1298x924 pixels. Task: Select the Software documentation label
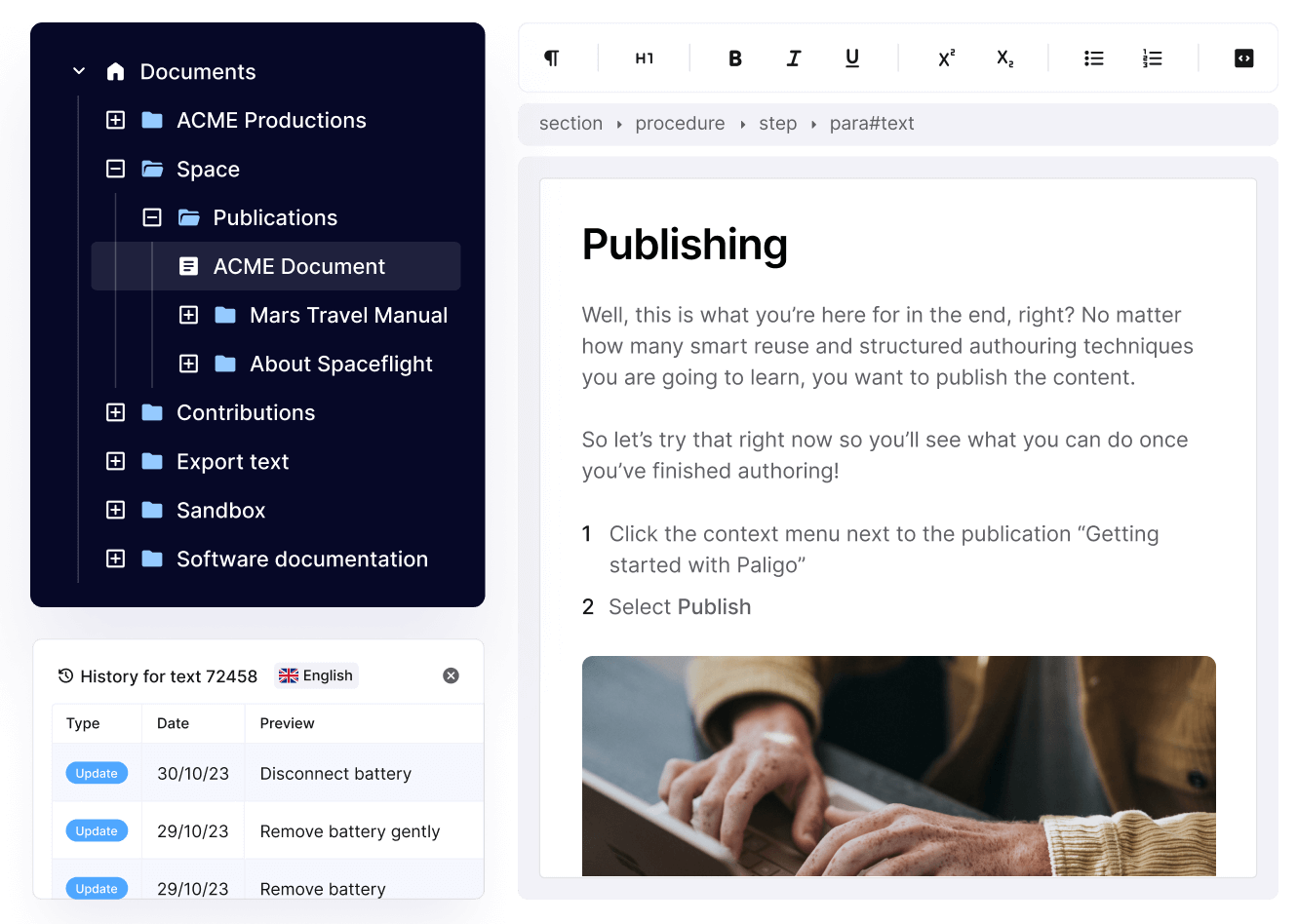pos(302,558)
